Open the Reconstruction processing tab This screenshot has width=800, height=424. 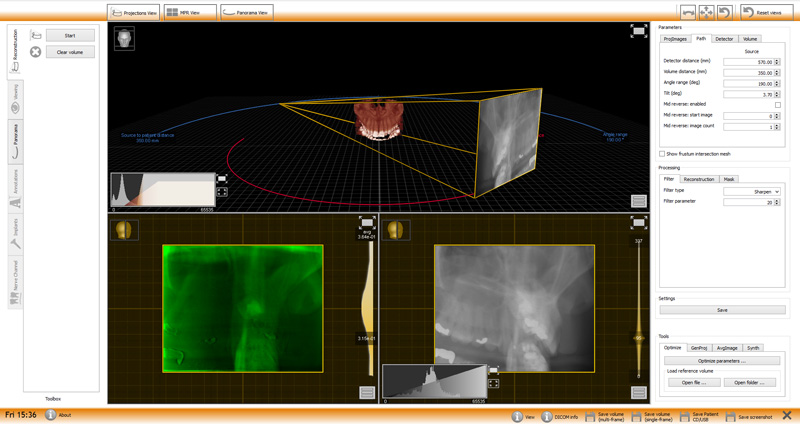tap(699, 179)
